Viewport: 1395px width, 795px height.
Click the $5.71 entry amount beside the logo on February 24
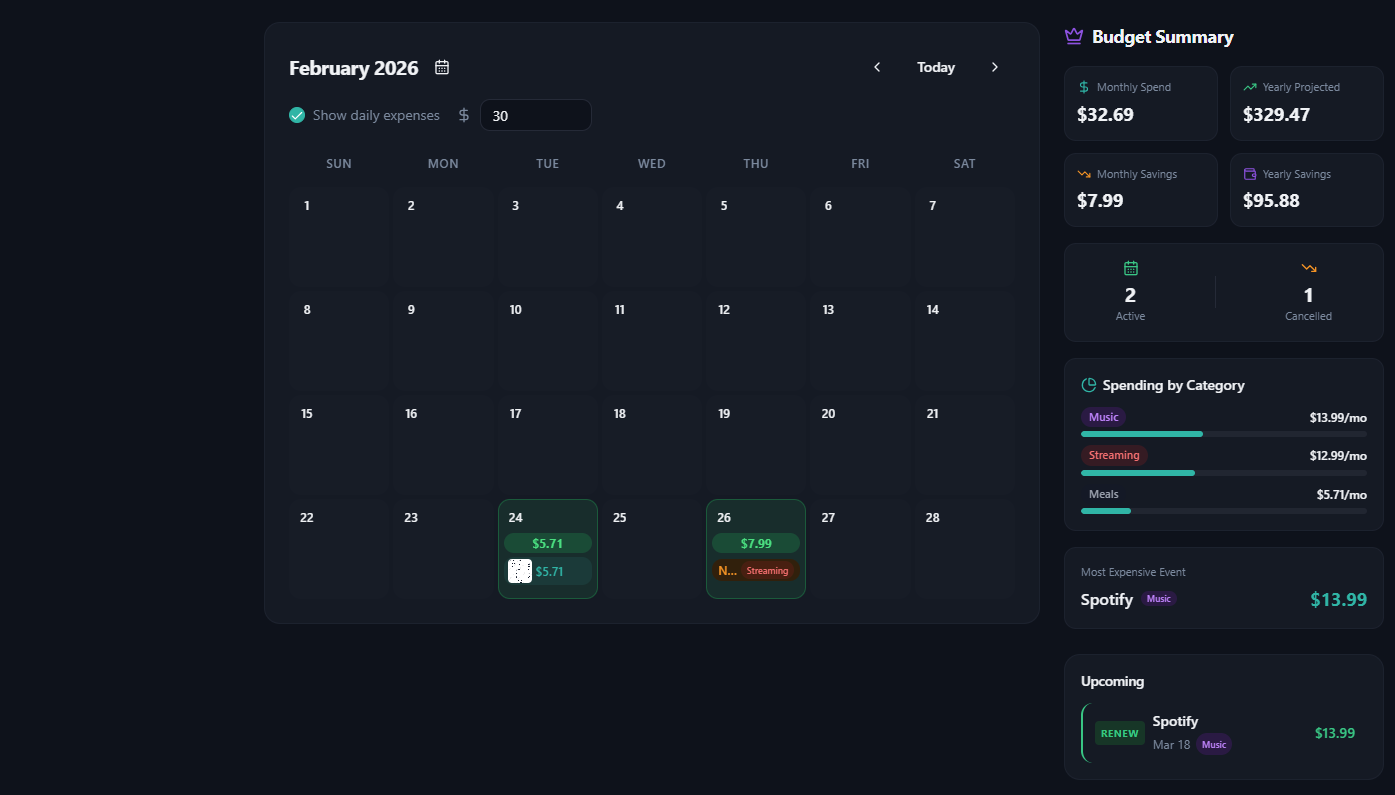[x=550, y=572]
